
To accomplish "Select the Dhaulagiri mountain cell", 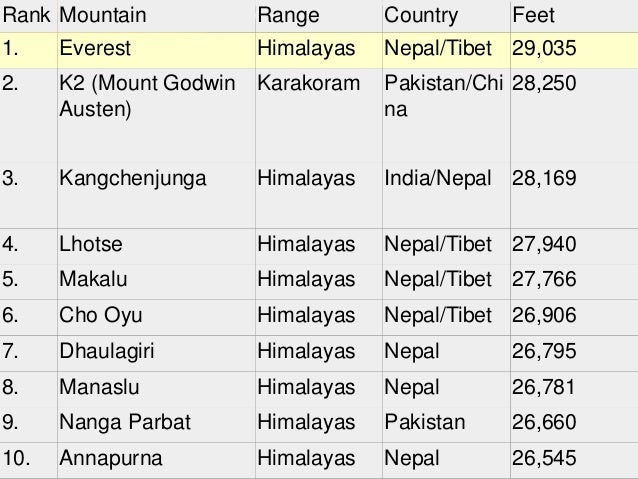I will point(156,353).
